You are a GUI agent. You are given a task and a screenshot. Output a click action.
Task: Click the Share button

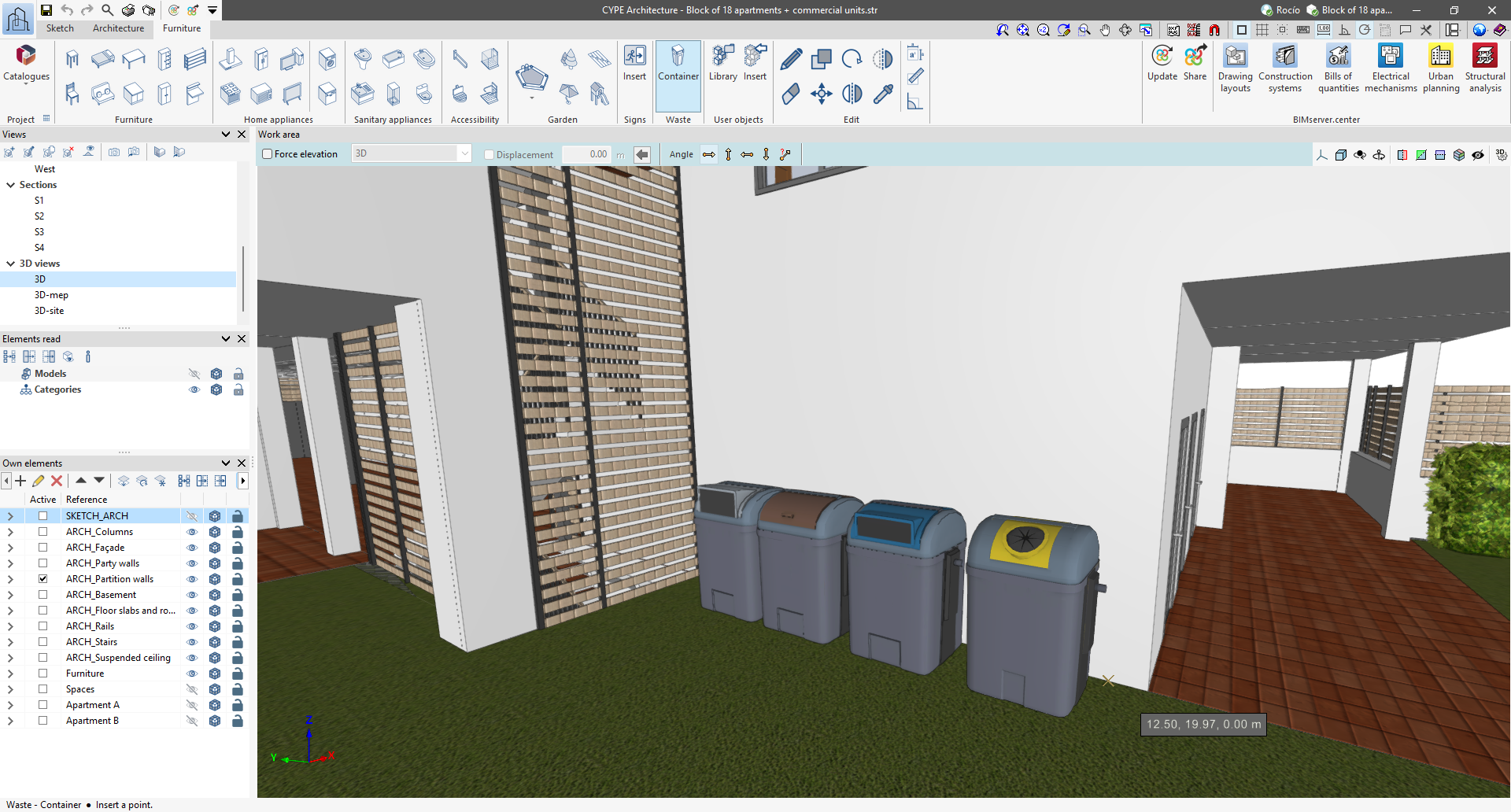[x=1195, y=63]
